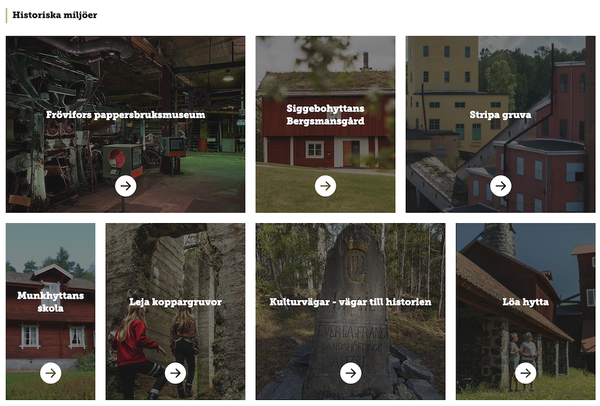Open Kulturvägar - vägar till historien title
This screenshot has height=406, width=600.
[351, 302]
